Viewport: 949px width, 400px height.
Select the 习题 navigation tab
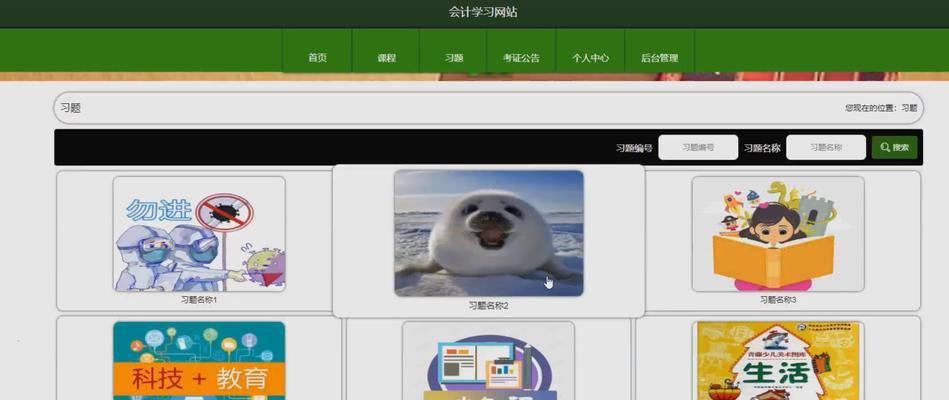[x=453, y=58]
